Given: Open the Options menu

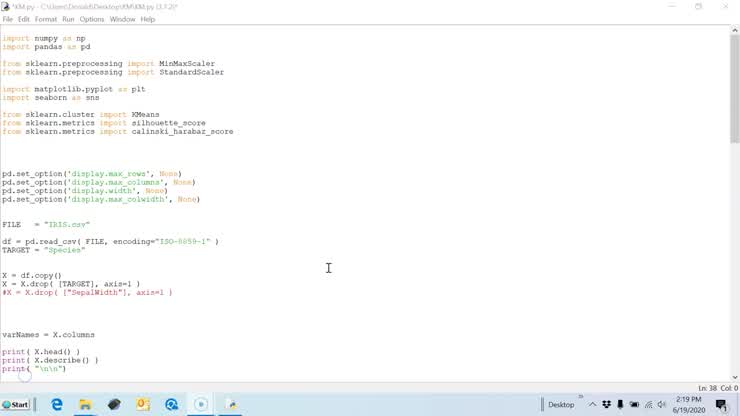Looking at the screenshot, I should [92, 19].
